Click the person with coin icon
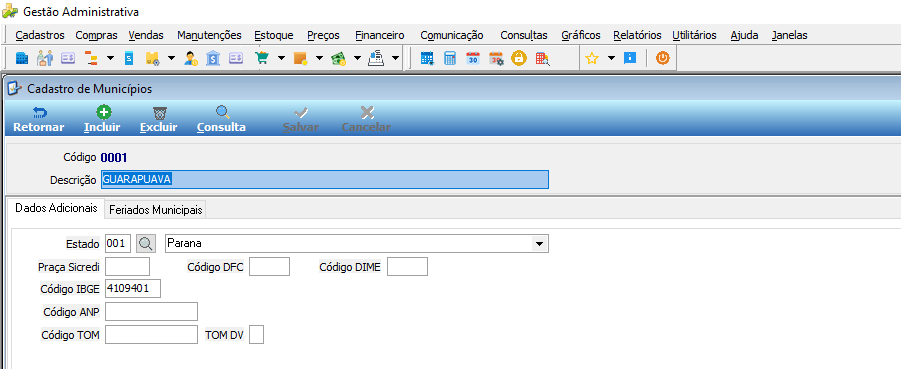The width and height of the screenshot is (902, 369). tap(191, 58)
